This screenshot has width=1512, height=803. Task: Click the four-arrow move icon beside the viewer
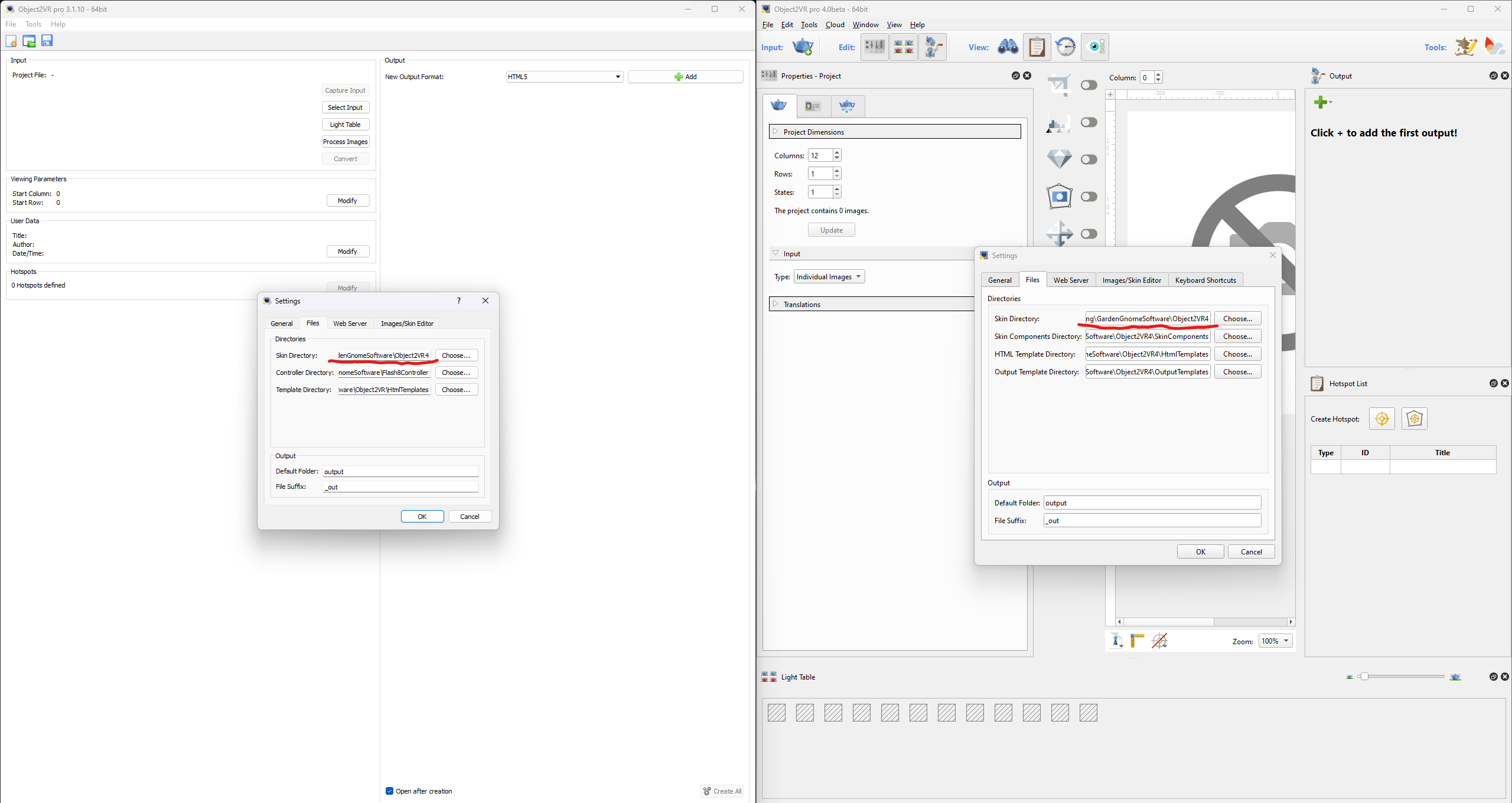coord(1059,233)
